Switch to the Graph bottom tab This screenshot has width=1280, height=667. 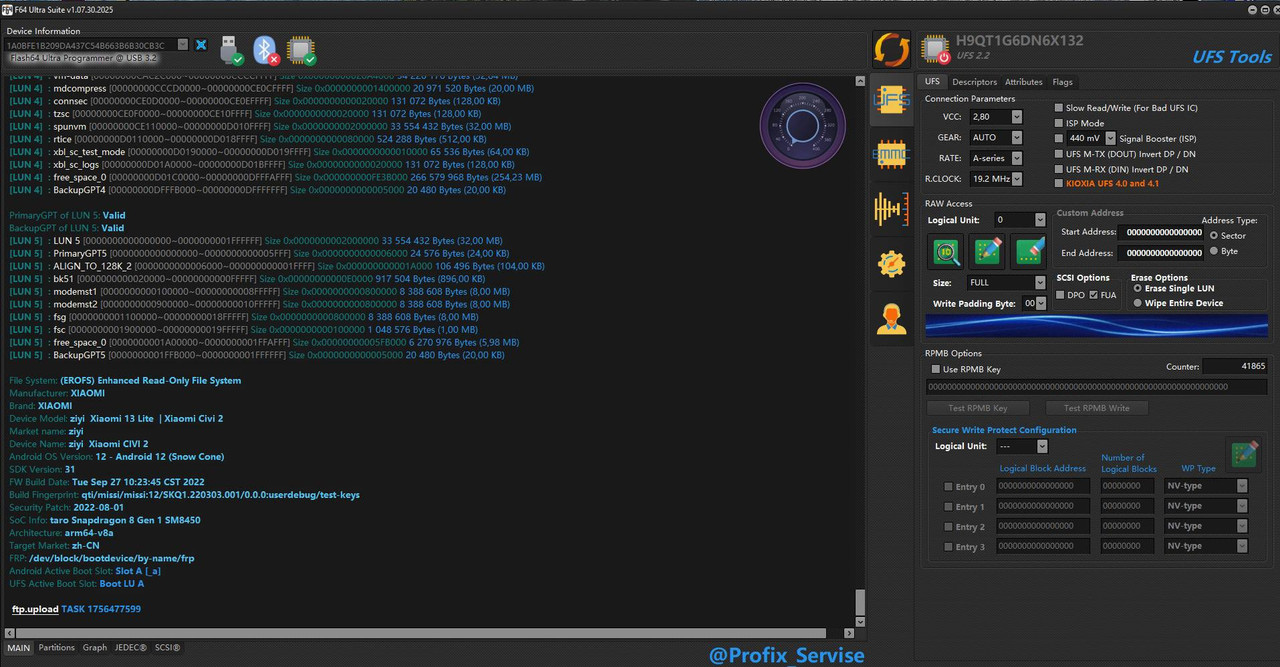coord(95,648)
